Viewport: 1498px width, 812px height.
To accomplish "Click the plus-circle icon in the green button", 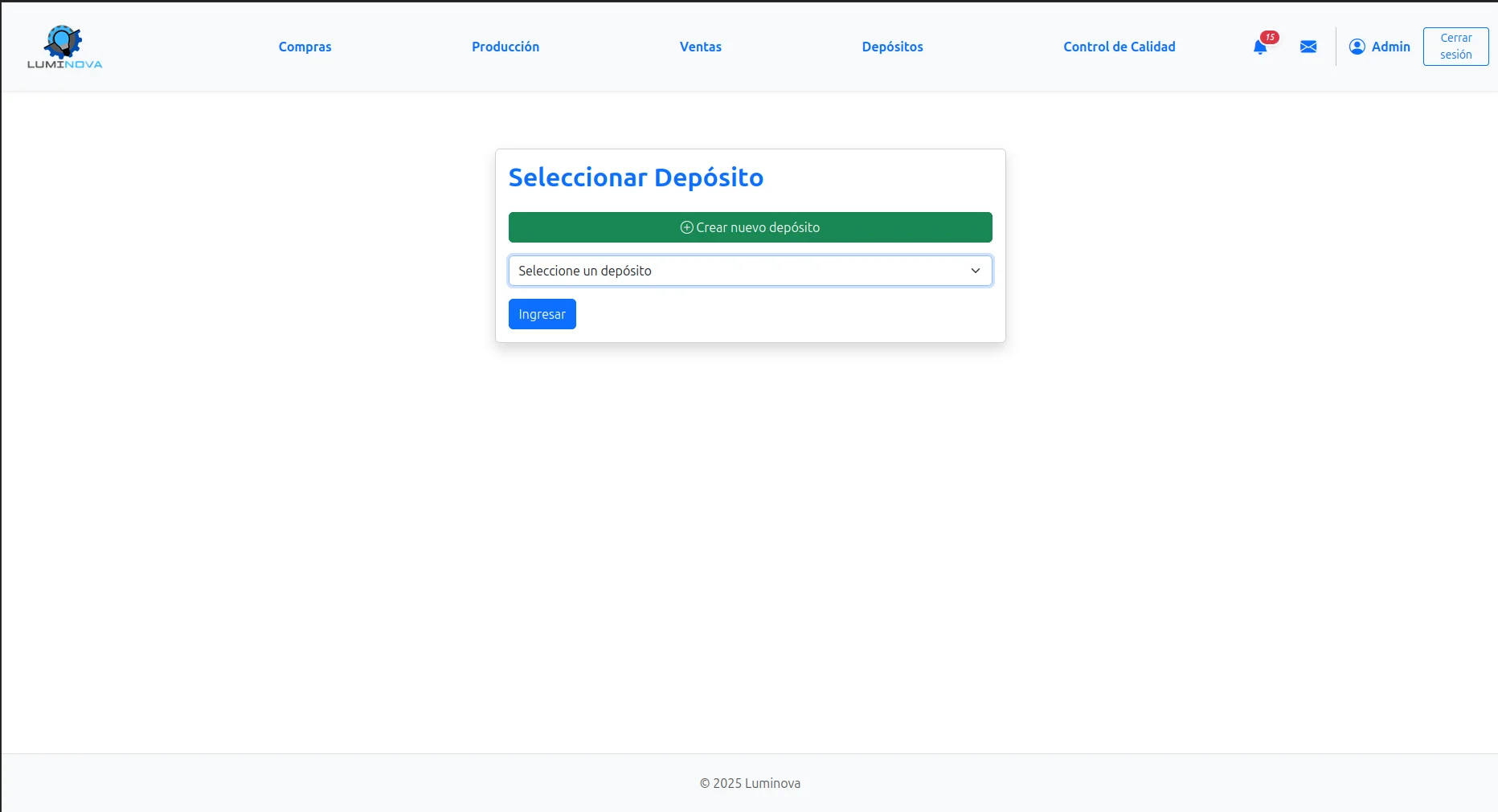I will pyautogui.click(x=686, y=227).
